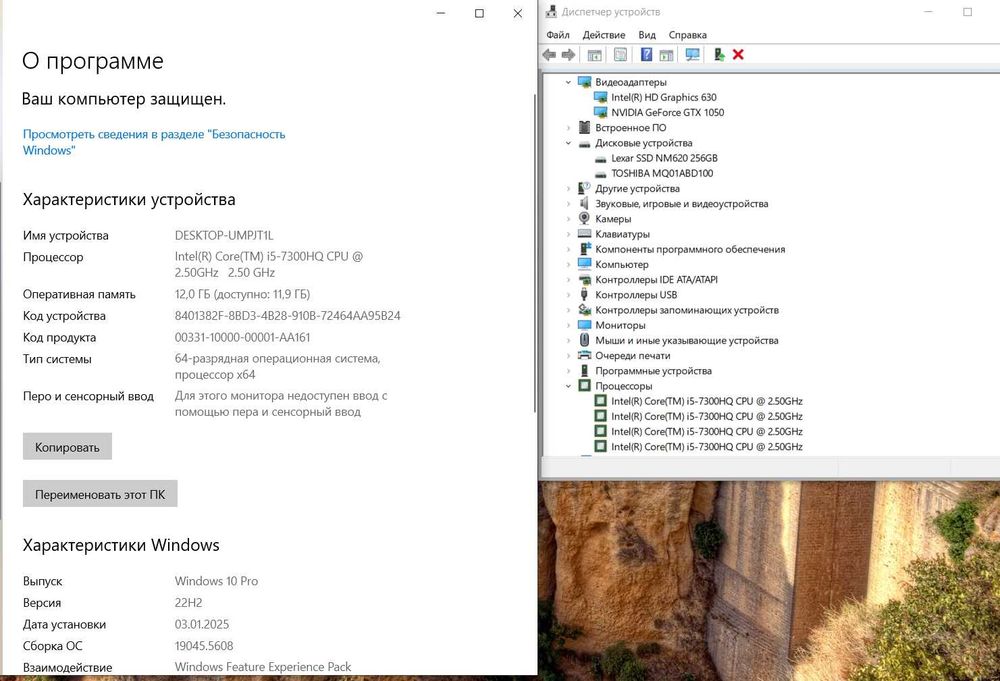Viewport: 1000px width, 681px height.
Task: Select Intel(R) HD Graphics 630 text entry
Action: (664, 98)
